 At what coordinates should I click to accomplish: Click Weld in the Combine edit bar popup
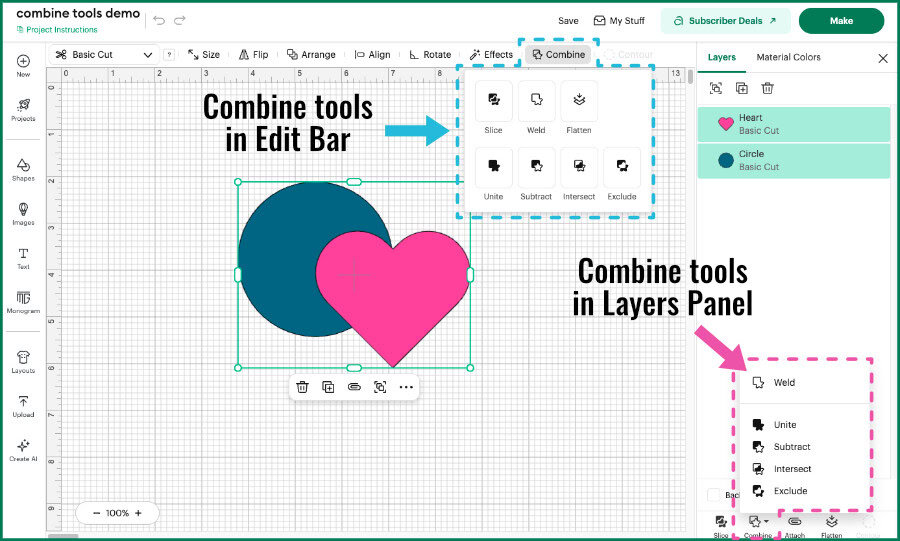pyautogui.click(x=536, y=100)
